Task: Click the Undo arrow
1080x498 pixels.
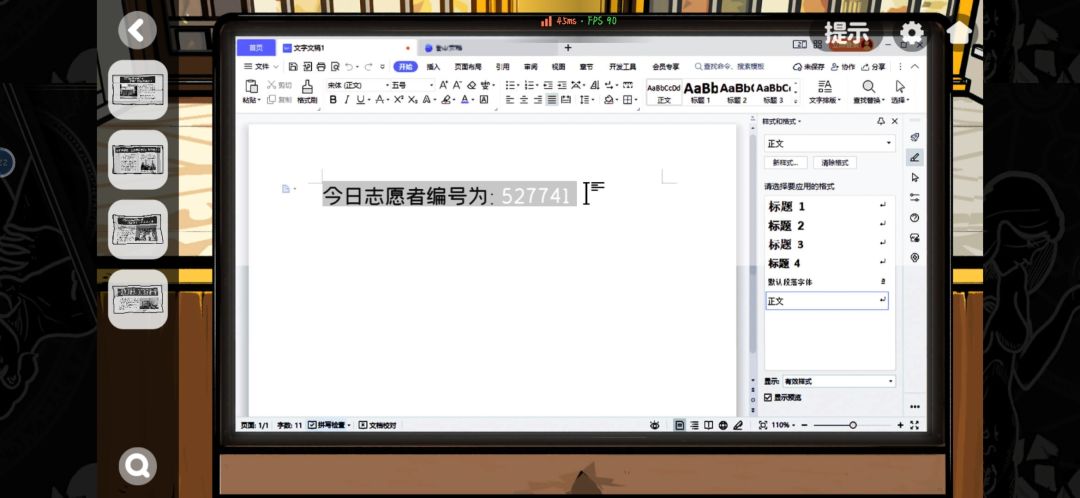Action: point(349,67)
